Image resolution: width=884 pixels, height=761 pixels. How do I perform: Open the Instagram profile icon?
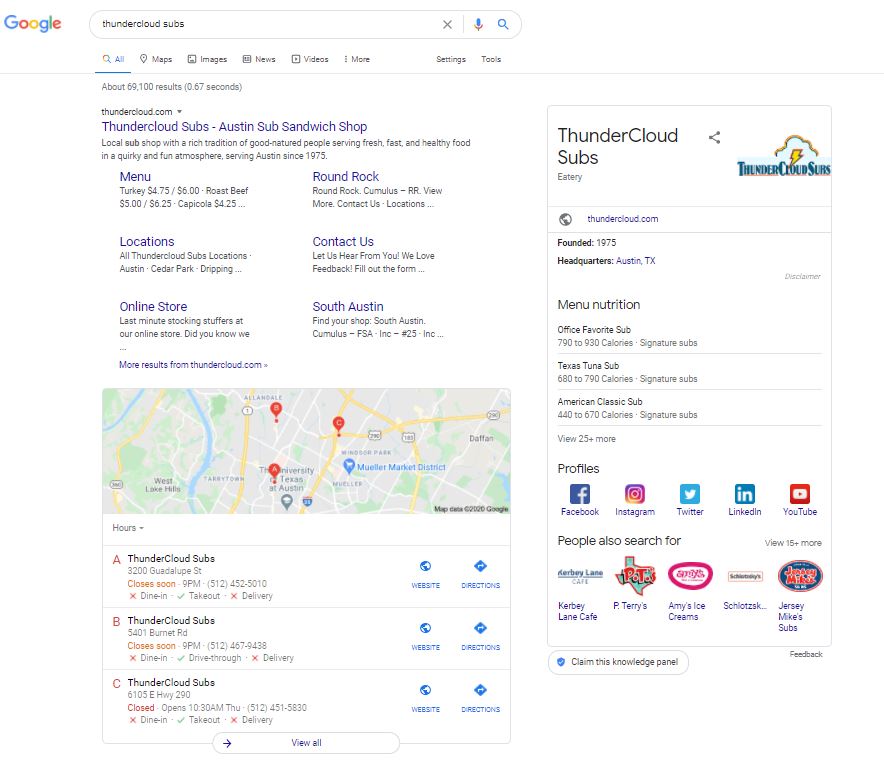click(x=634, y=494)
